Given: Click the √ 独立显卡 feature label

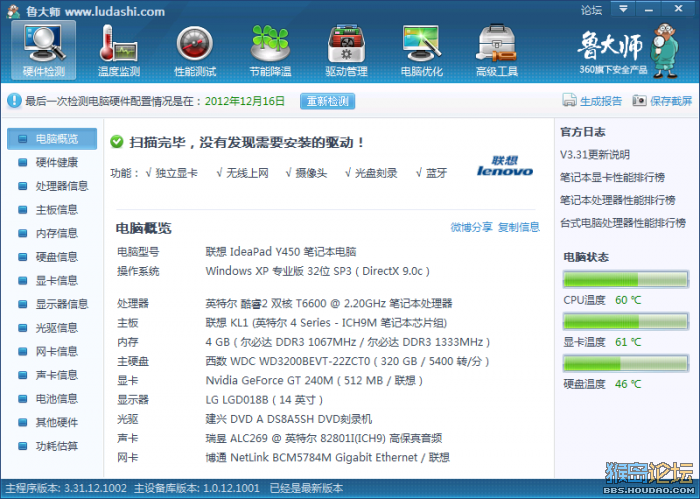Looking at the screenshot, I should pos(171,173).
